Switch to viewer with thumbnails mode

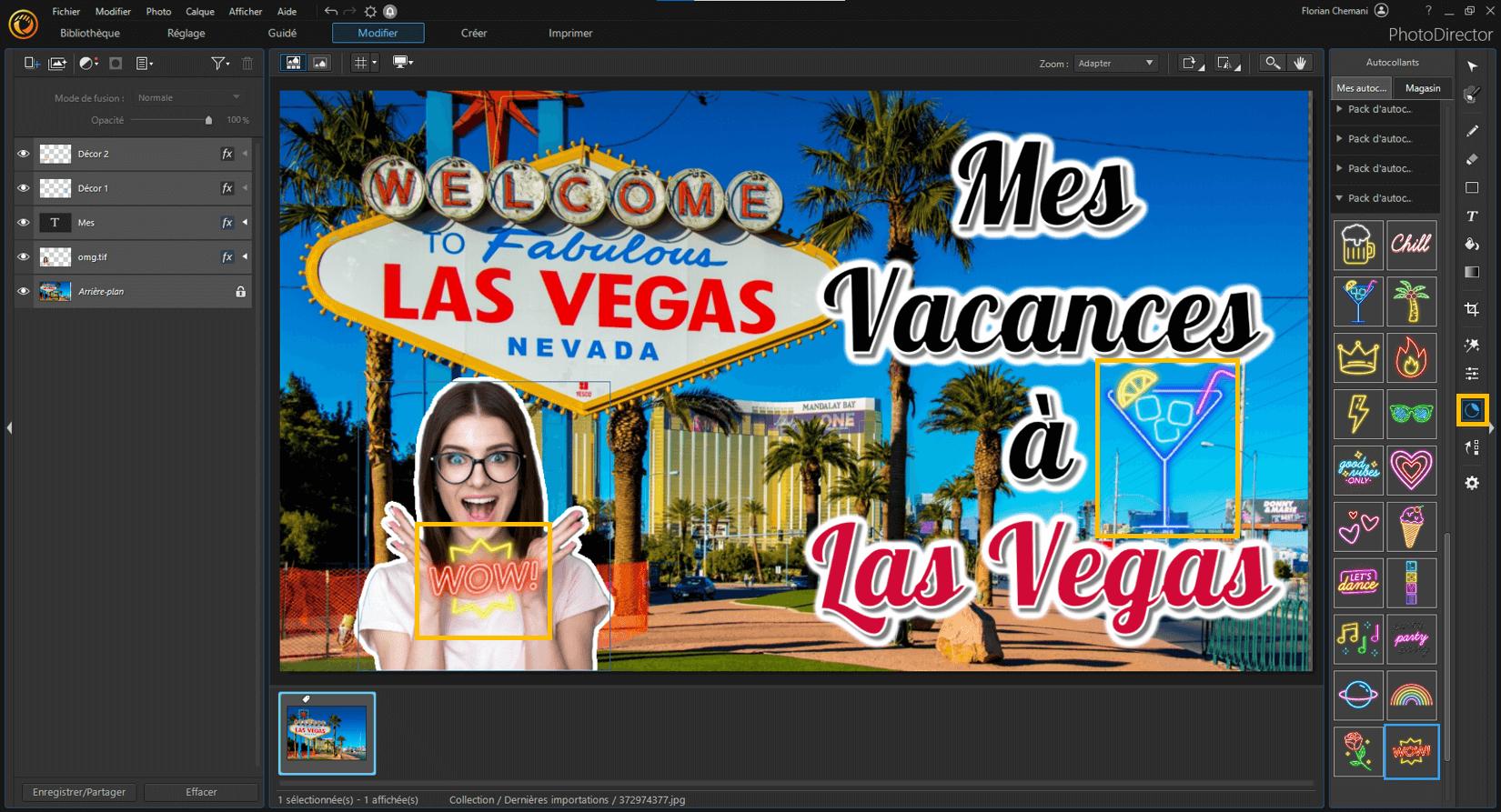[x=293, y=63]
